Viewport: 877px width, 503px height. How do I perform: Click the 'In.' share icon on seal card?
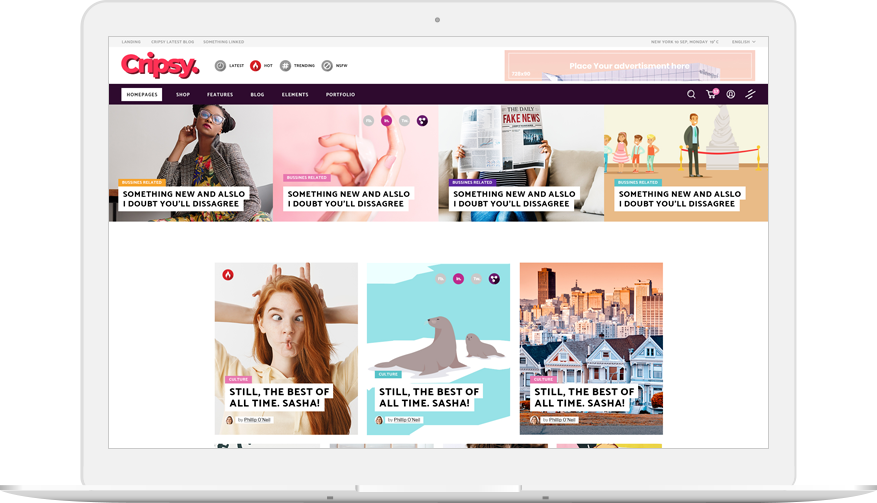(x=459, y=279)
